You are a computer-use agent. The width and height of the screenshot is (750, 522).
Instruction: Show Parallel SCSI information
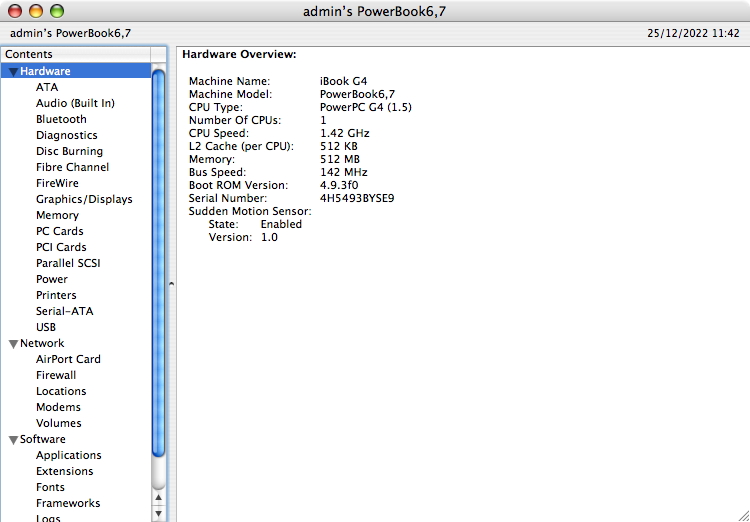pyautogui.click(x=68, y=263)
